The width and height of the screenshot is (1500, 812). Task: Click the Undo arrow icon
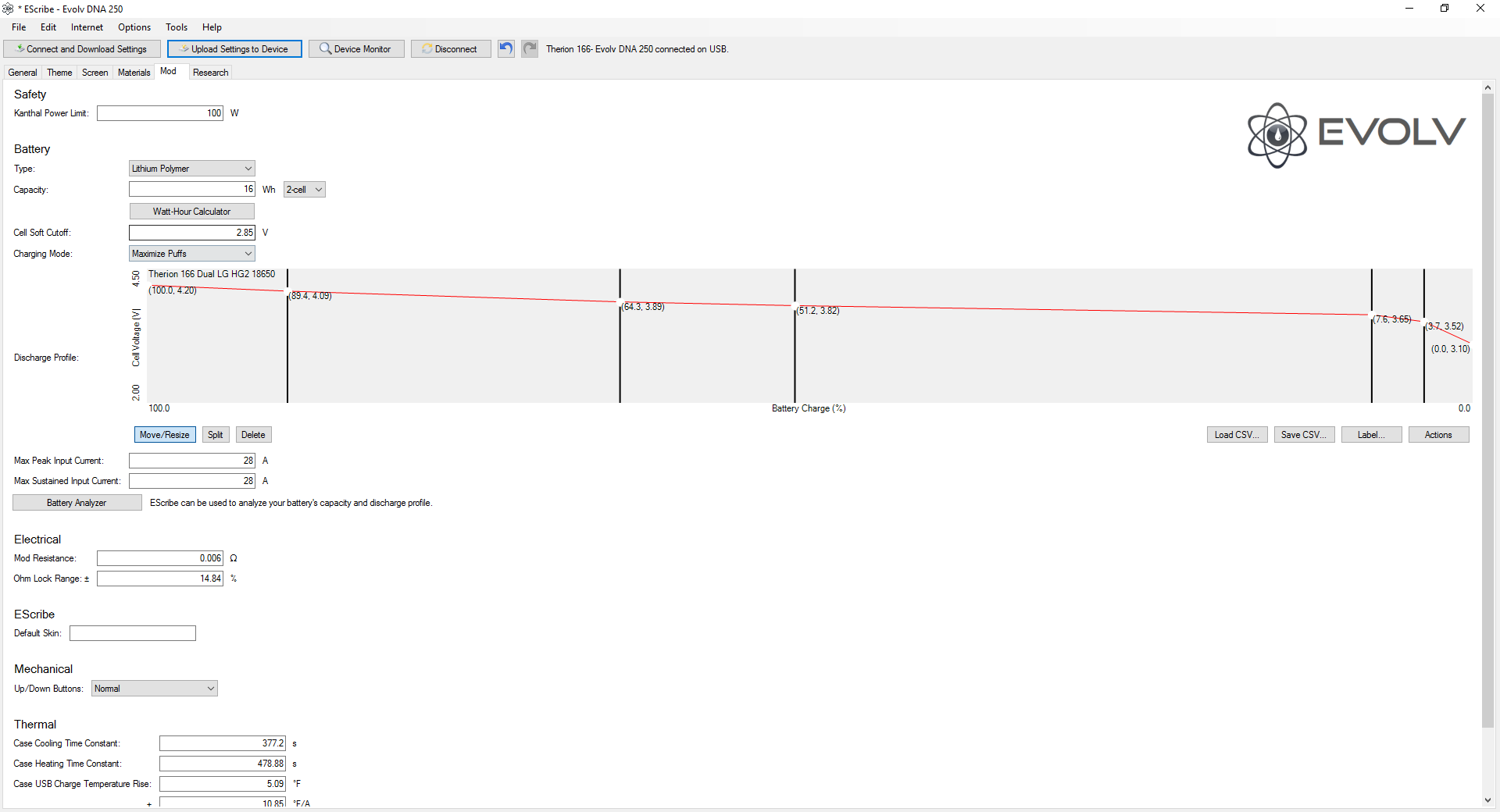(x=506, y=48)
